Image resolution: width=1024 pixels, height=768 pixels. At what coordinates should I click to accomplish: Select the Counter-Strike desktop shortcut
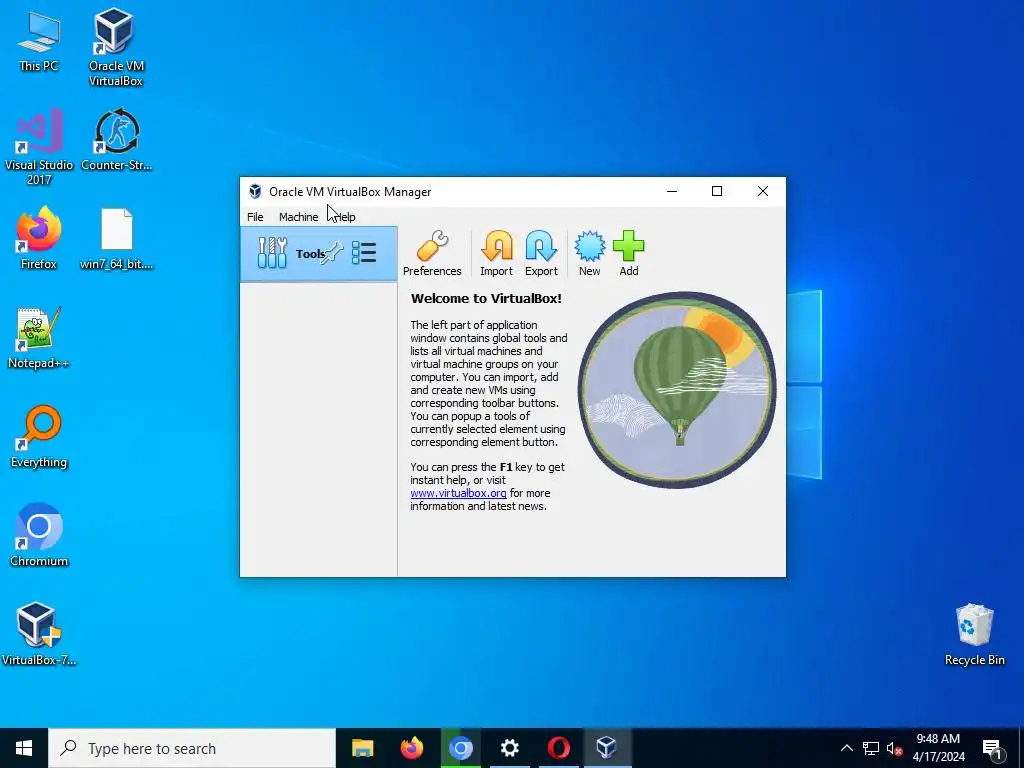point(116,140)
